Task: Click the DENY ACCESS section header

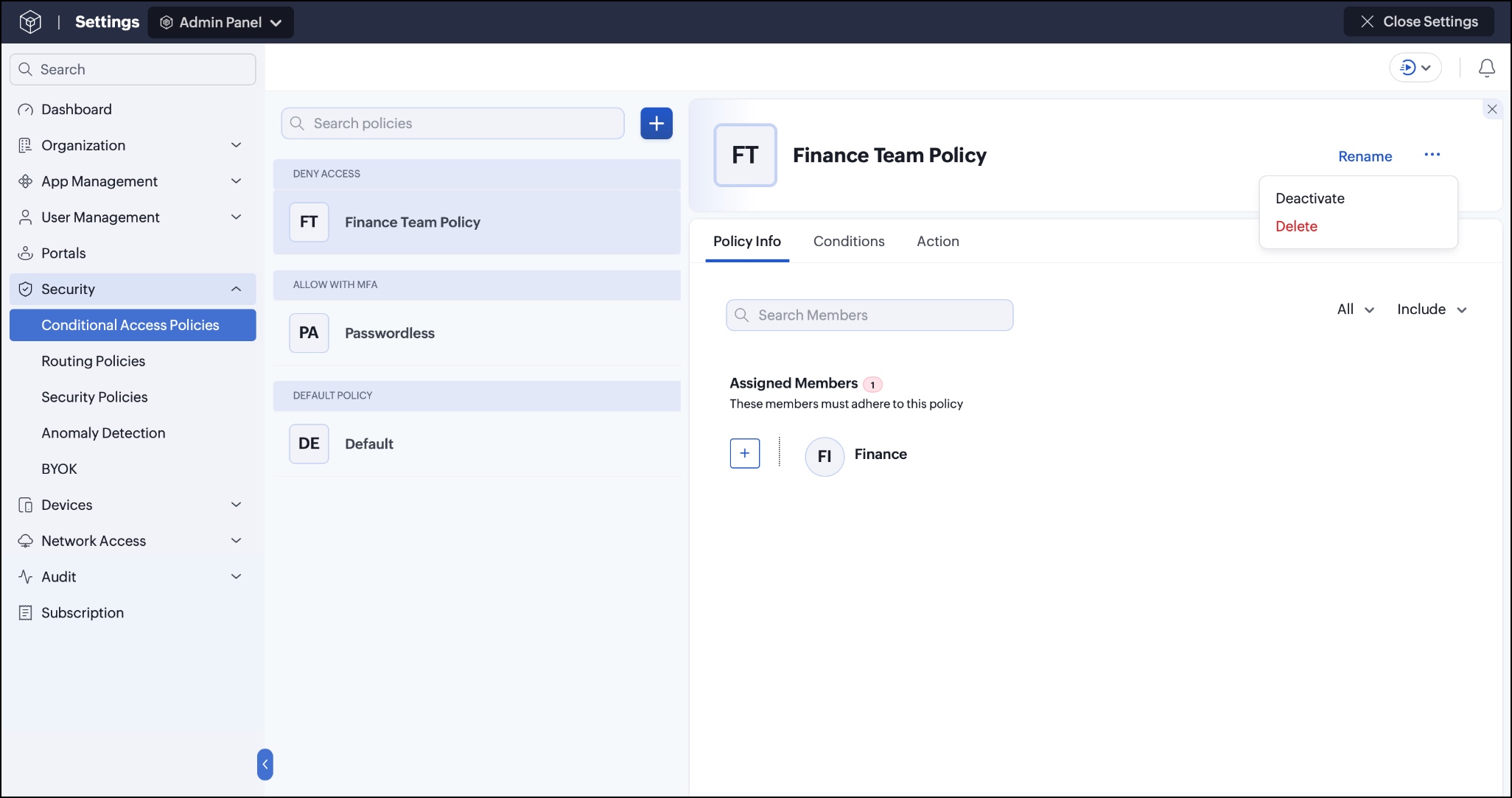Action: point(477,174)
